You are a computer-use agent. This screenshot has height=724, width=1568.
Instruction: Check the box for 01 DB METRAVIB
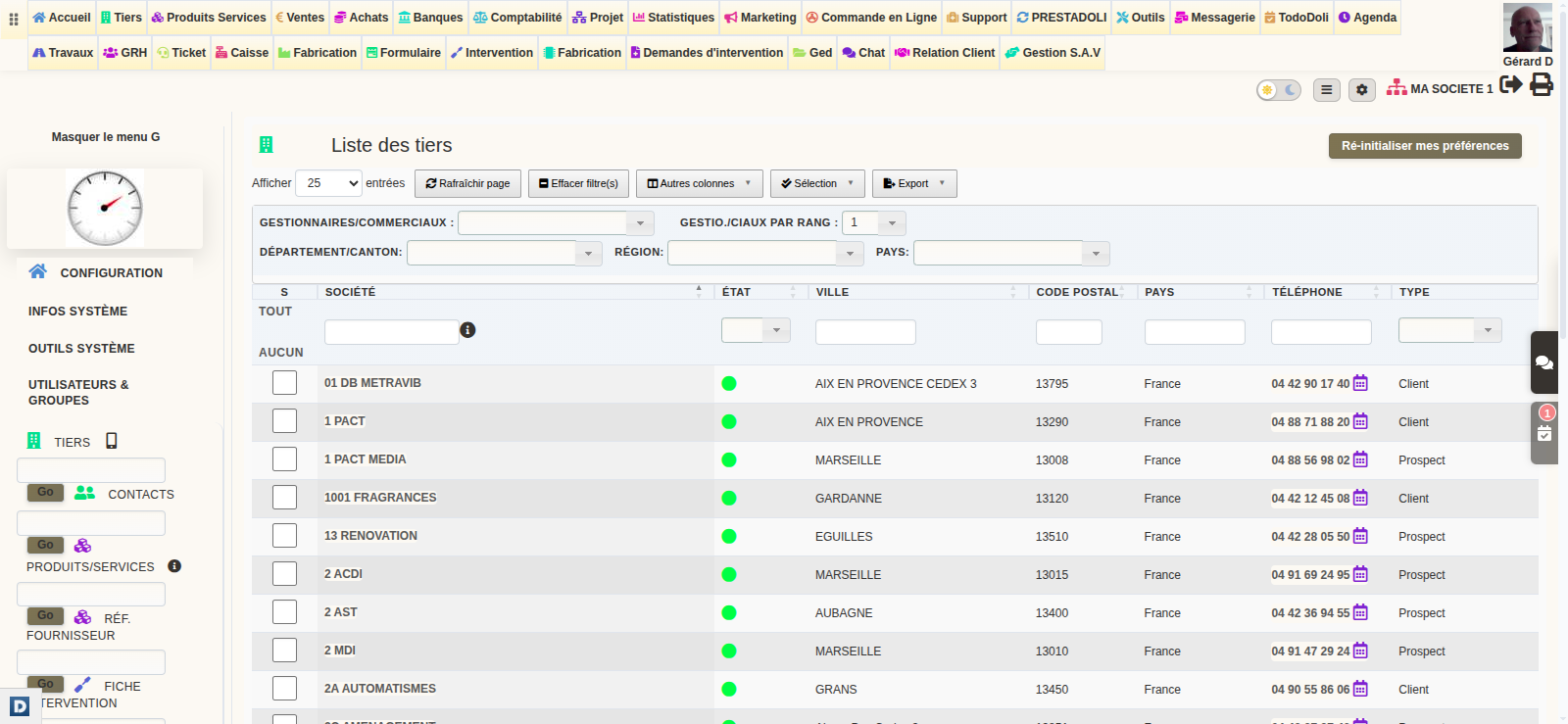284,382
